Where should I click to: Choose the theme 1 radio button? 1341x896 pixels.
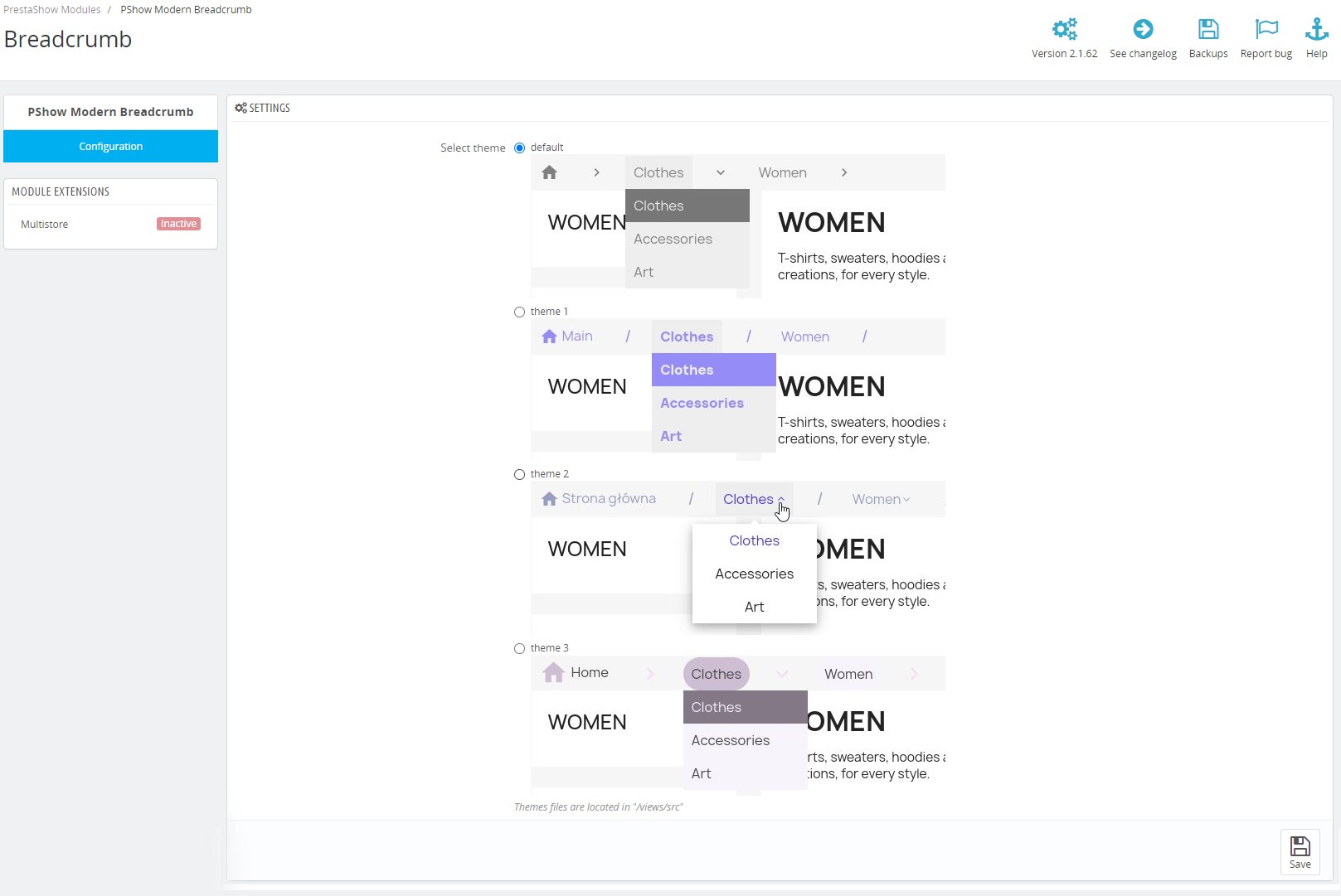pyautogui.click(x=519, y=312)
